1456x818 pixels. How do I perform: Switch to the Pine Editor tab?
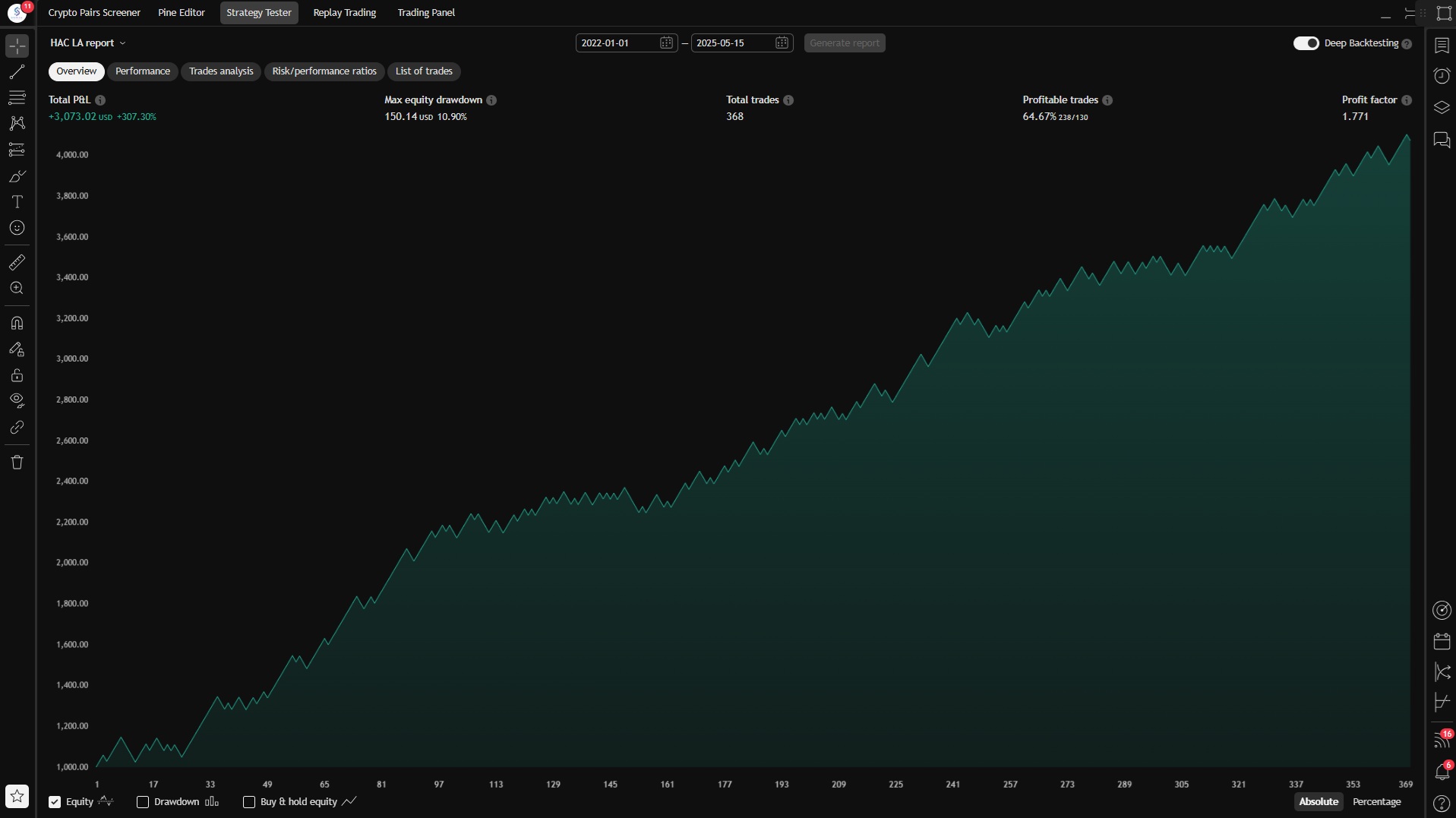181,13
